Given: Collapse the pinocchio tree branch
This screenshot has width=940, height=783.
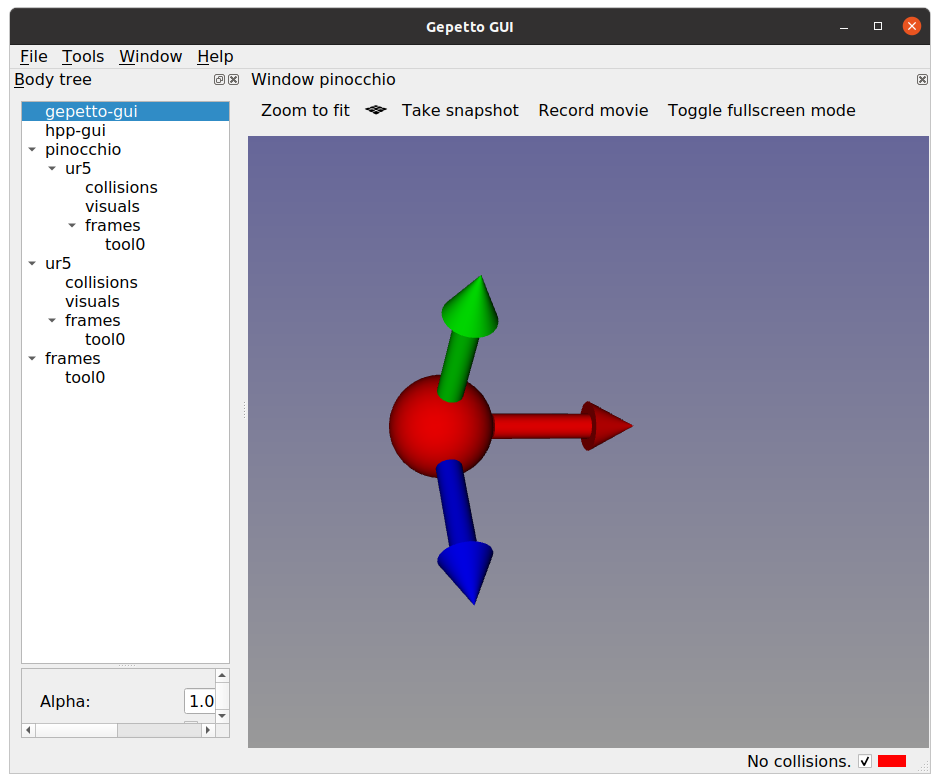Looking at the screenshot, I should coord(32,149).
